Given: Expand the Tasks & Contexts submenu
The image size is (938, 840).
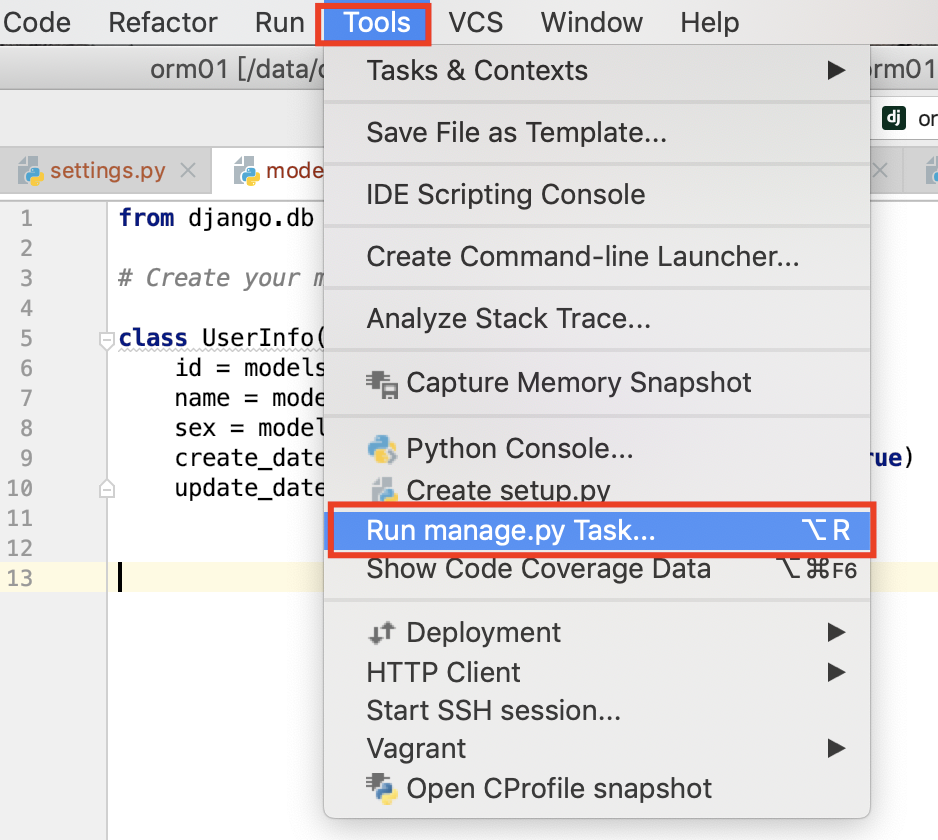Looking at the screenshot, I should coord(836,71).
